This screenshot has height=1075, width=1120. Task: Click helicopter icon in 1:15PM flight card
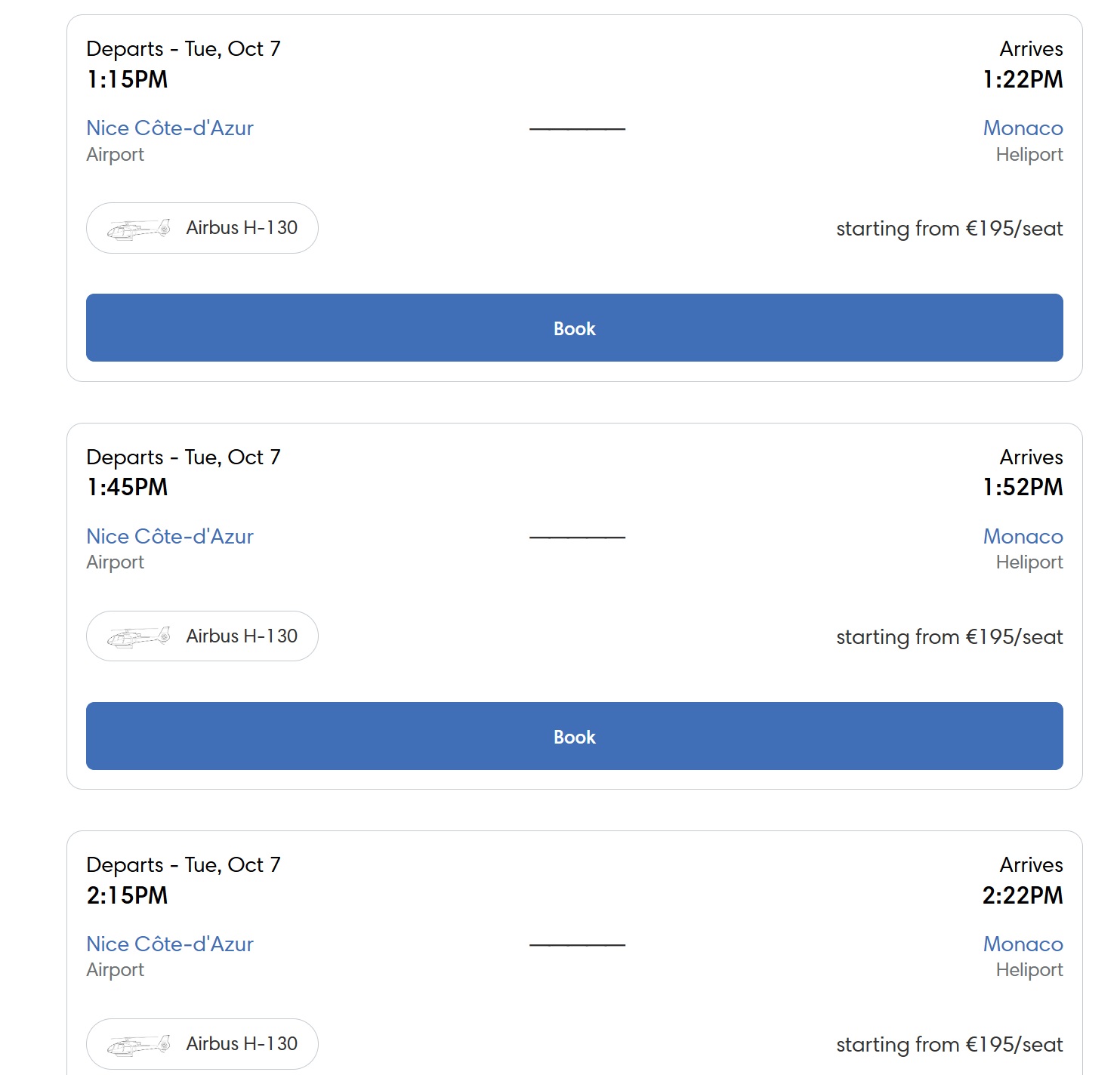pos(138,229)
